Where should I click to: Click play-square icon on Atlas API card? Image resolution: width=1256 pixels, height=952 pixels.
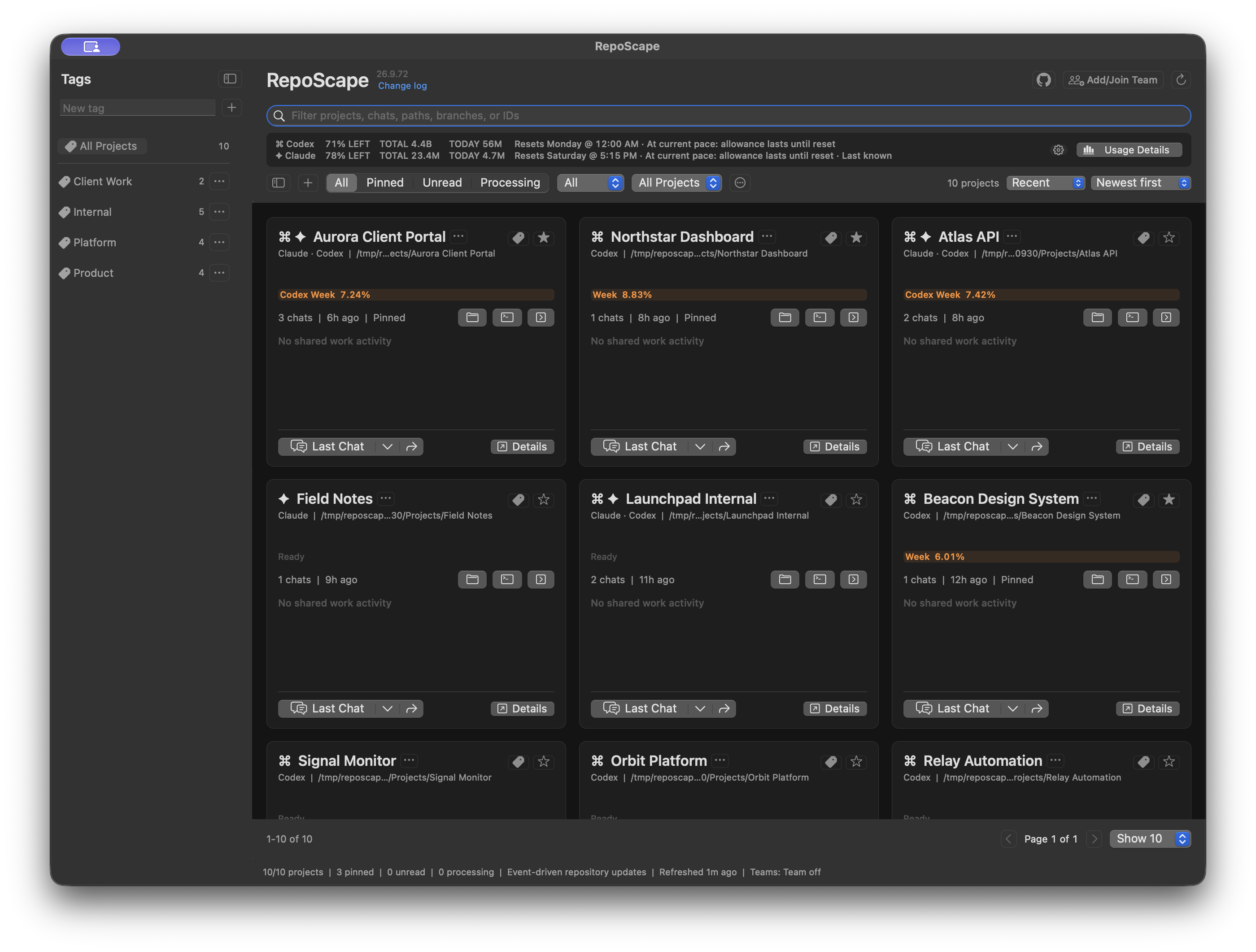[x=1166, y=318]
